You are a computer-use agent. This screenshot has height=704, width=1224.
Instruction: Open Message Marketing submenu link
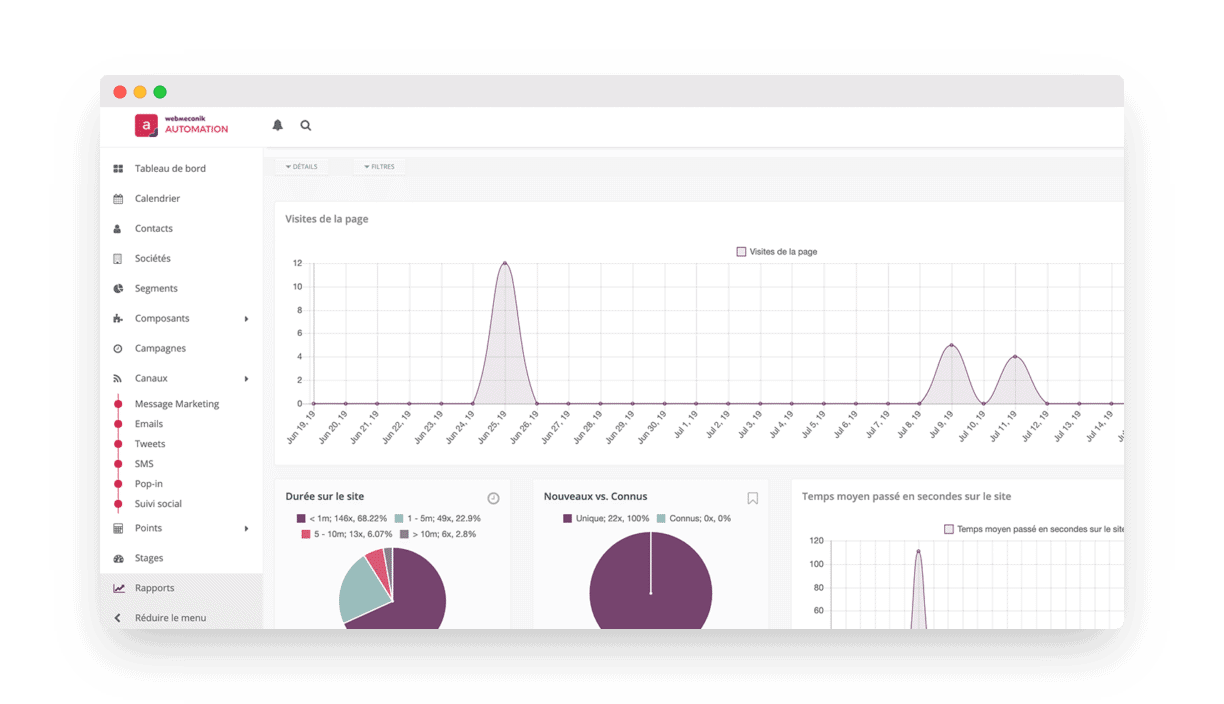(177, 404)
